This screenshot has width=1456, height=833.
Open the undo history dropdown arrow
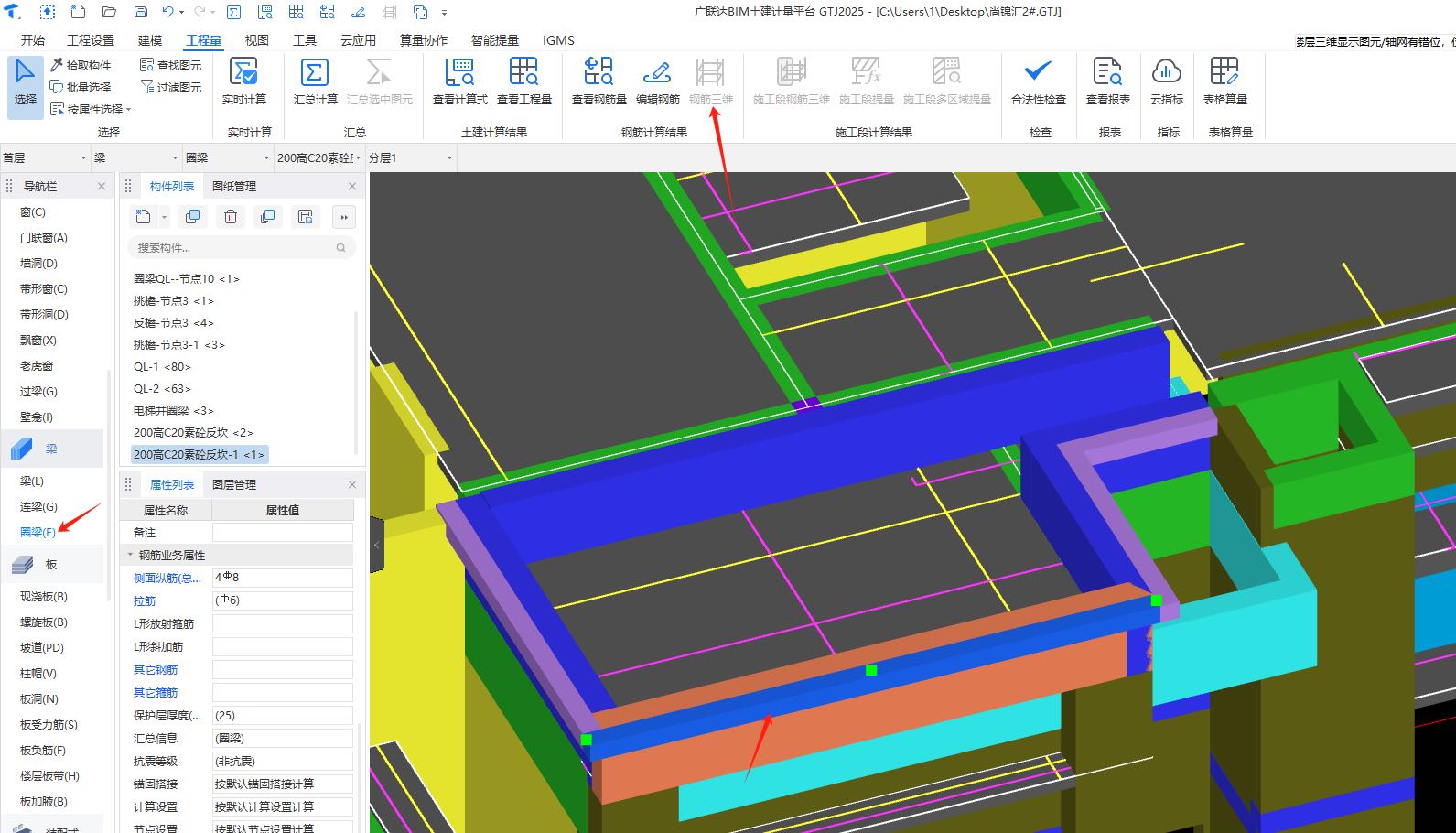(181, 13)
